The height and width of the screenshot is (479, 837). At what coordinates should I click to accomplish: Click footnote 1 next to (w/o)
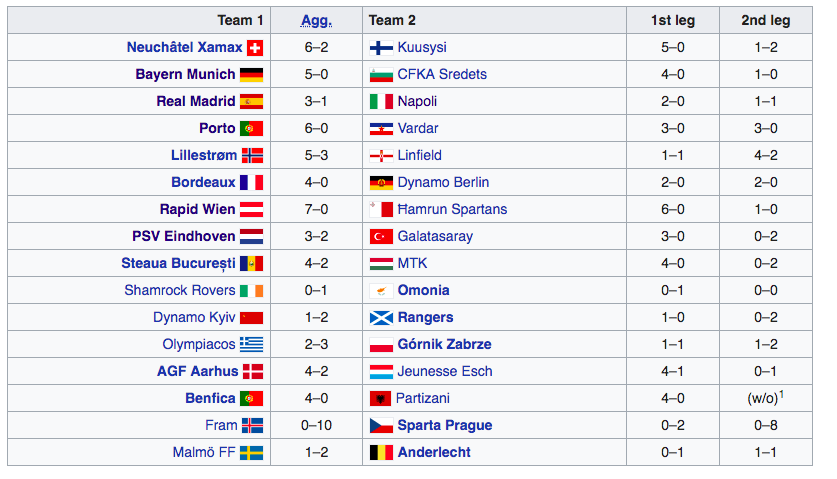pyautogui.click(x=781, y=395)
